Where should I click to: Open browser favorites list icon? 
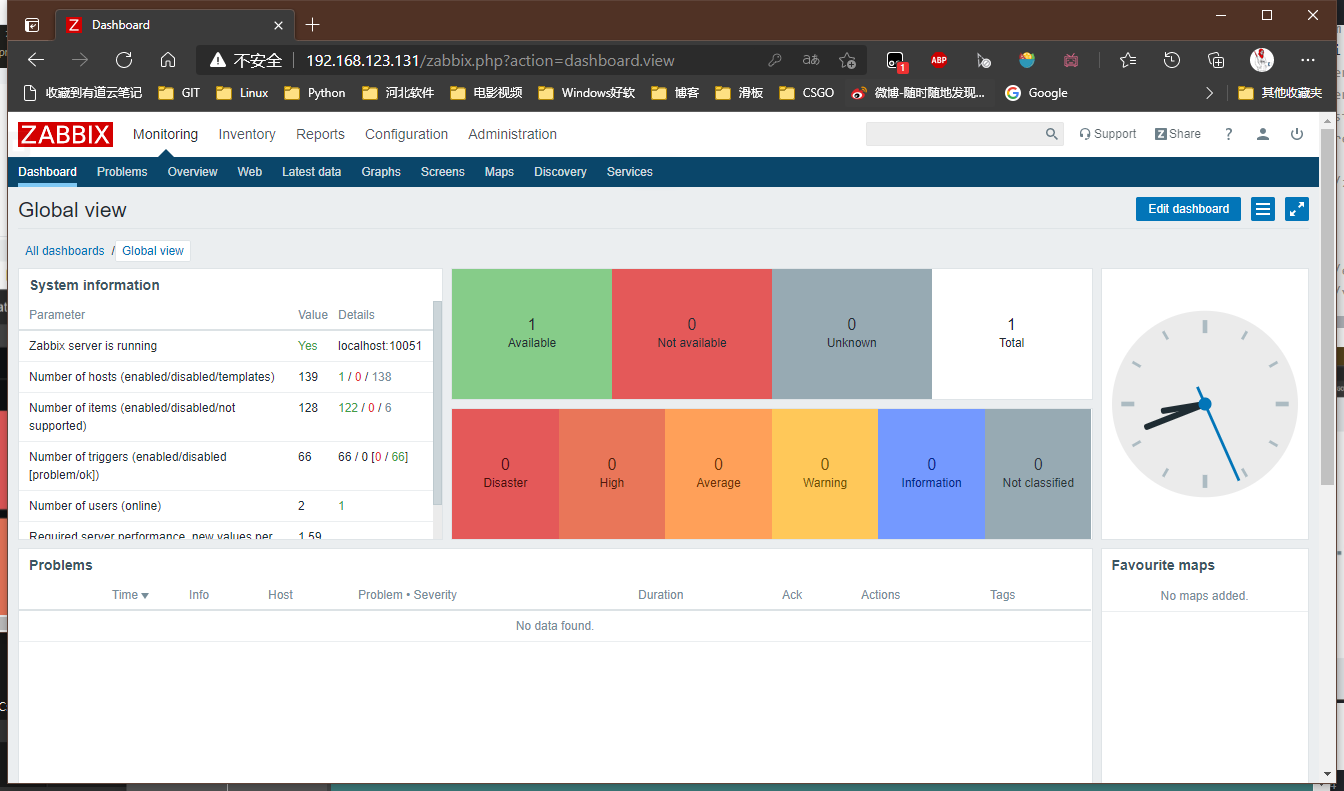pyautogui.click(x=1128, y=60)
